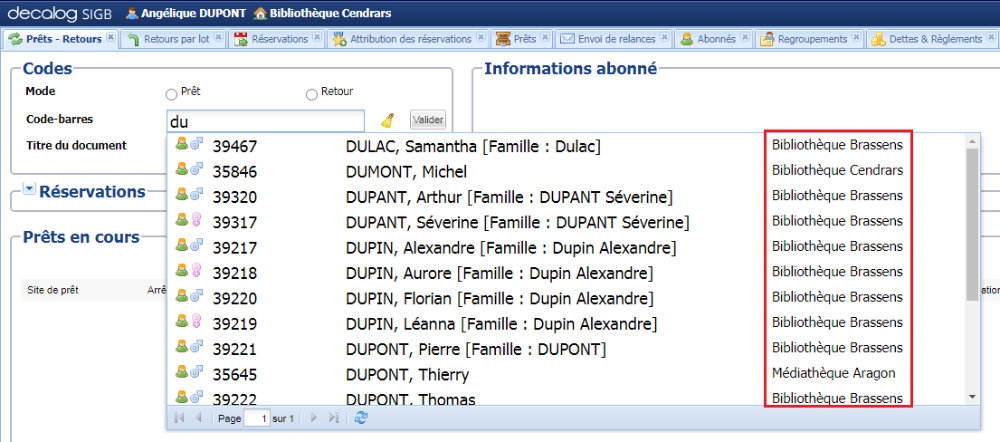The width and height of the screenshot is (1000, 442).
Task: Refresh the suggestion list
Action: pos(361,418)
